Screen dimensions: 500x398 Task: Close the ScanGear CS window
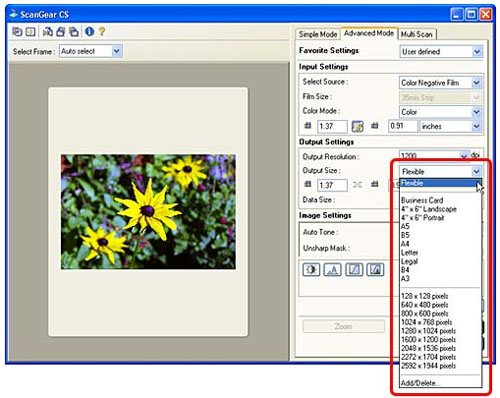click(486, 14)
